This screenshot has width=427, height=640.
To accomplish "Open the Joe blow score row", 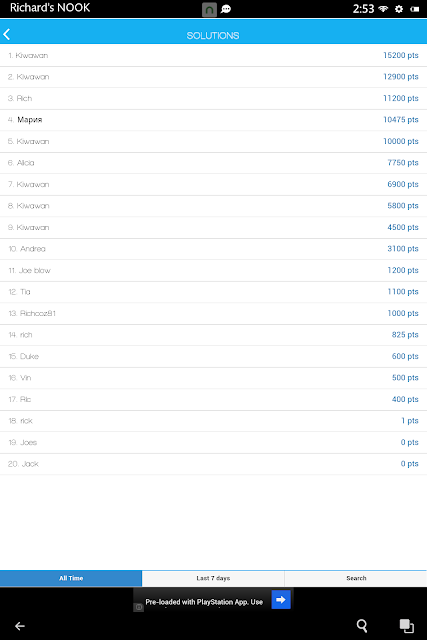I will click(214, 270).
